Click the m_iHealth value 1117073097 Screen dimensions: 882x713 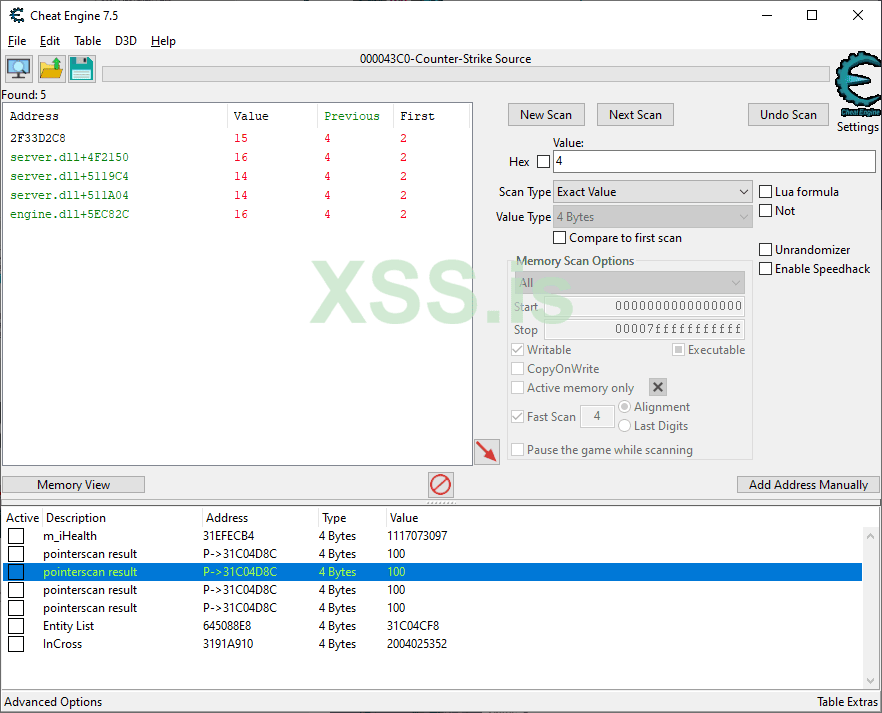coord(417,536)
